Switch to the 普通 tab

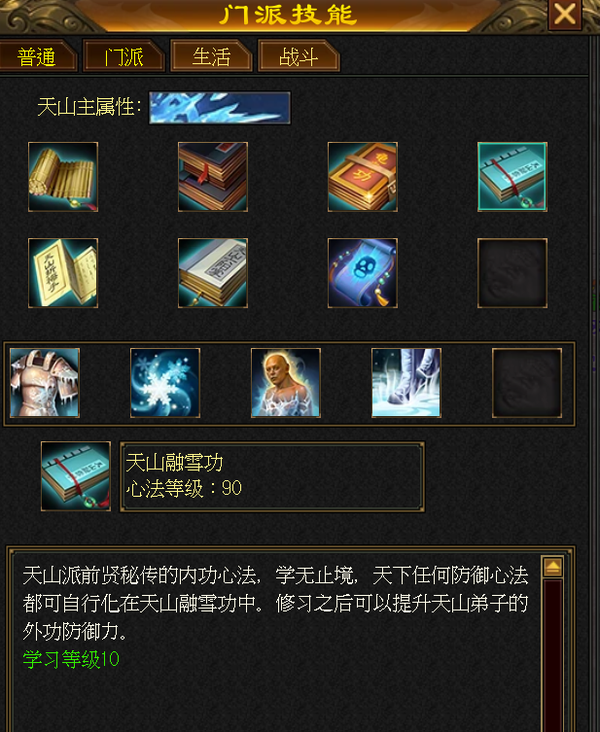[37, 56]
